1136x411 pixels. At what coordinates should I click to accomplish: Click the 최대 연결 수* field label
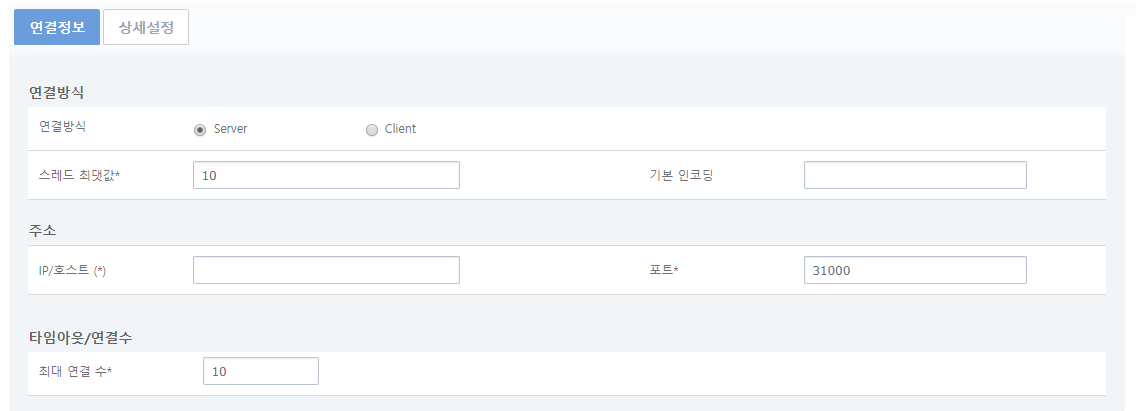pyautogui.click(x=76, y=372)
